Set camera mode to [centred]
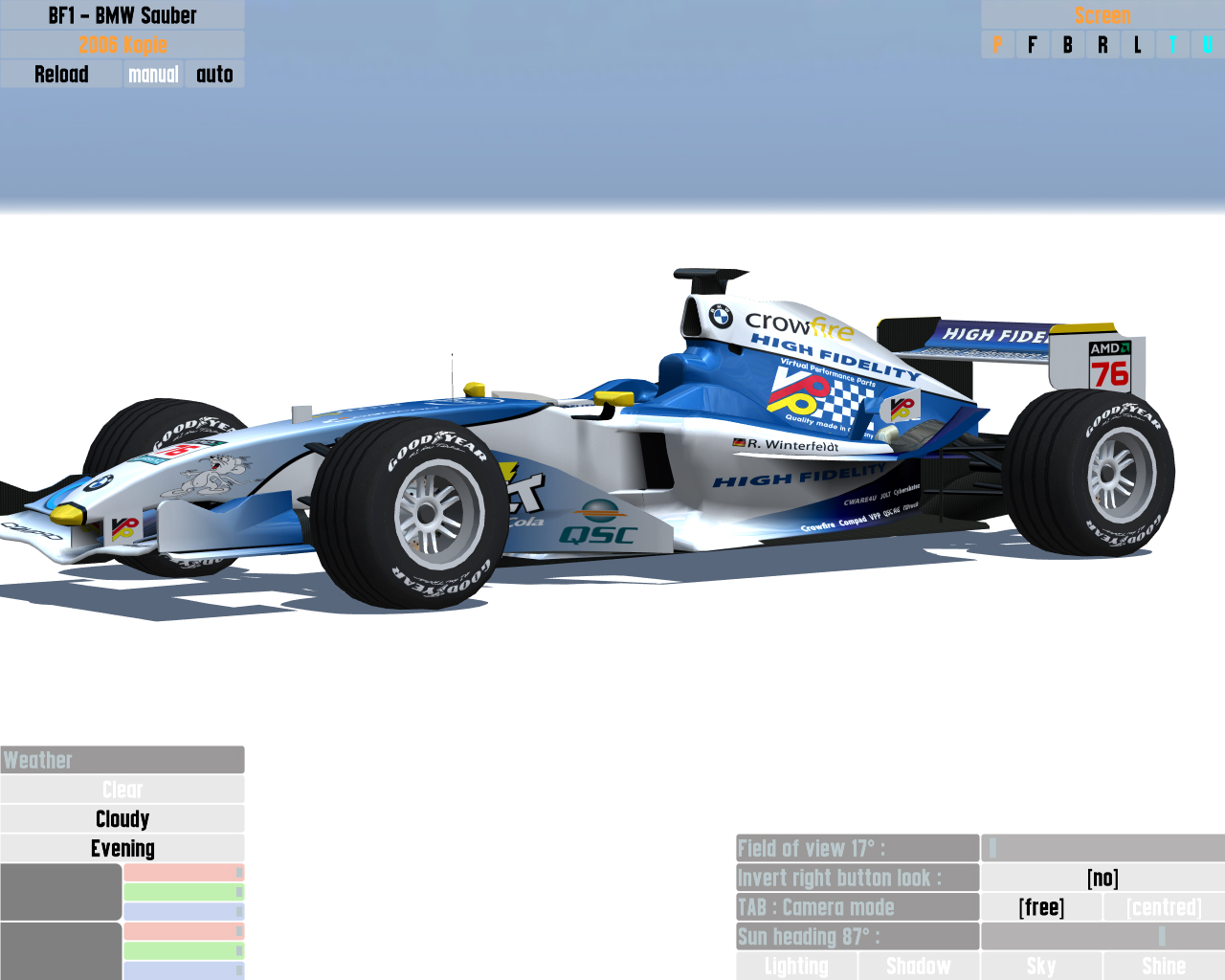Image resolution: width=1225 pixels, height=980 pixels. tap(1164, 907)
